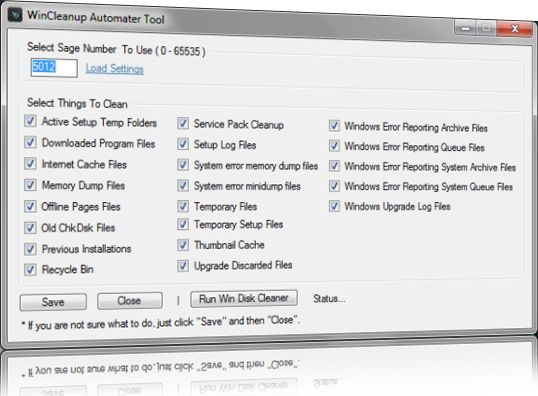Minimize the WinCleanup window
The width and height of the screenshot is (538, 396).
click(x=465, y=28)
